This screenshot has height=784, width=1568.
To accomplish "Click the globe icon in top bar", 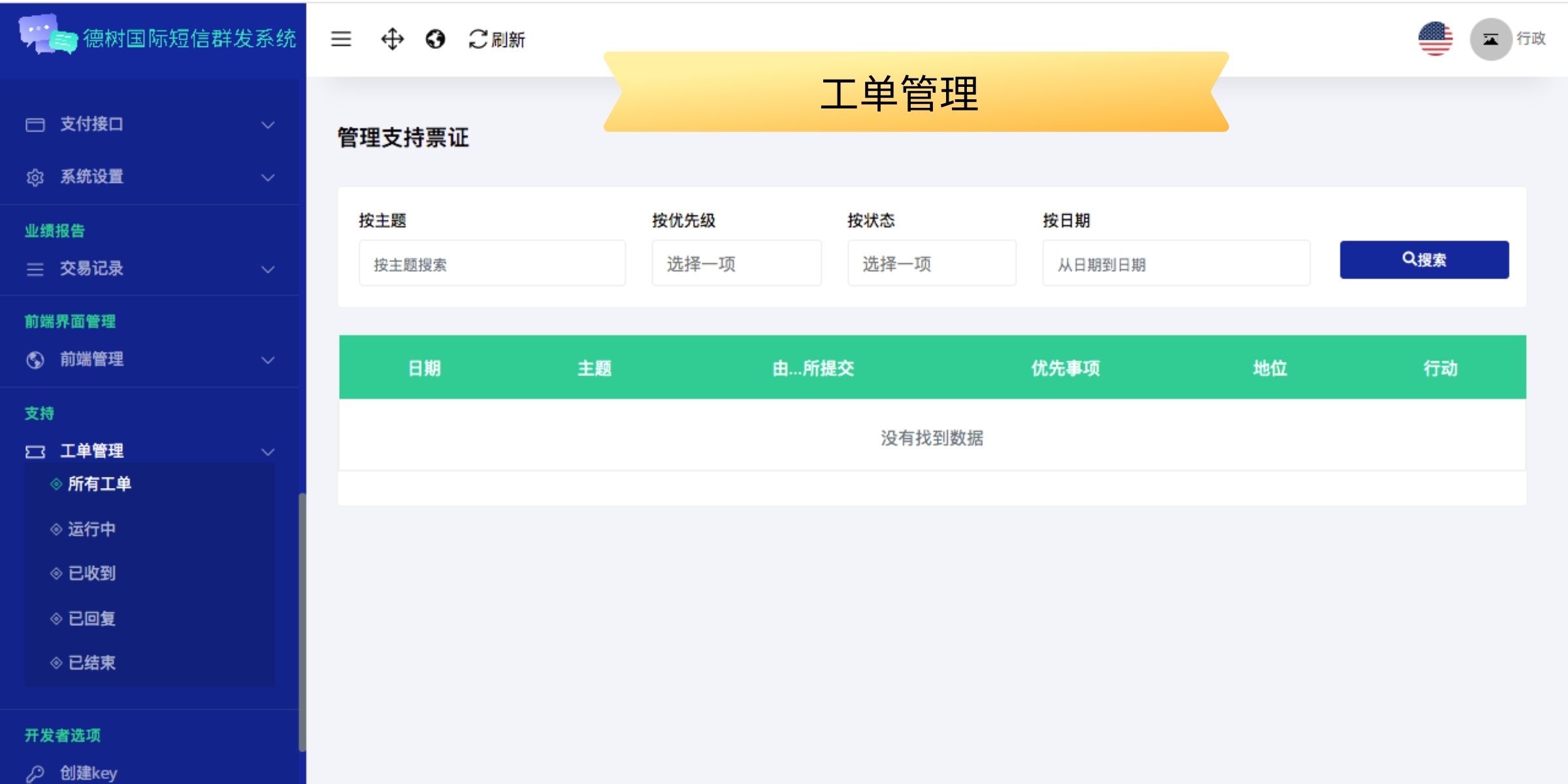I will (x=435, y=39).
